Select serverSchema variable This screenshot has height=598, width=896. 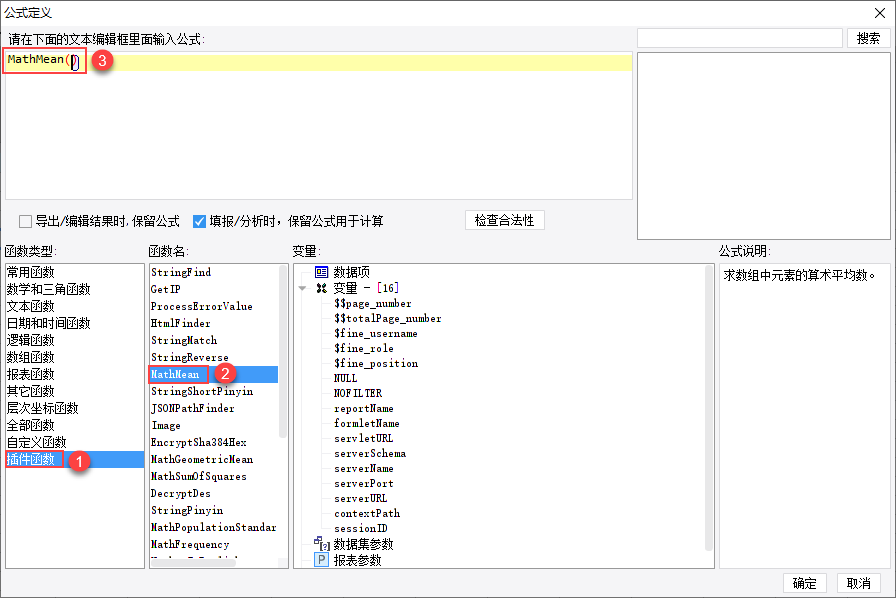tap(370, 453)
